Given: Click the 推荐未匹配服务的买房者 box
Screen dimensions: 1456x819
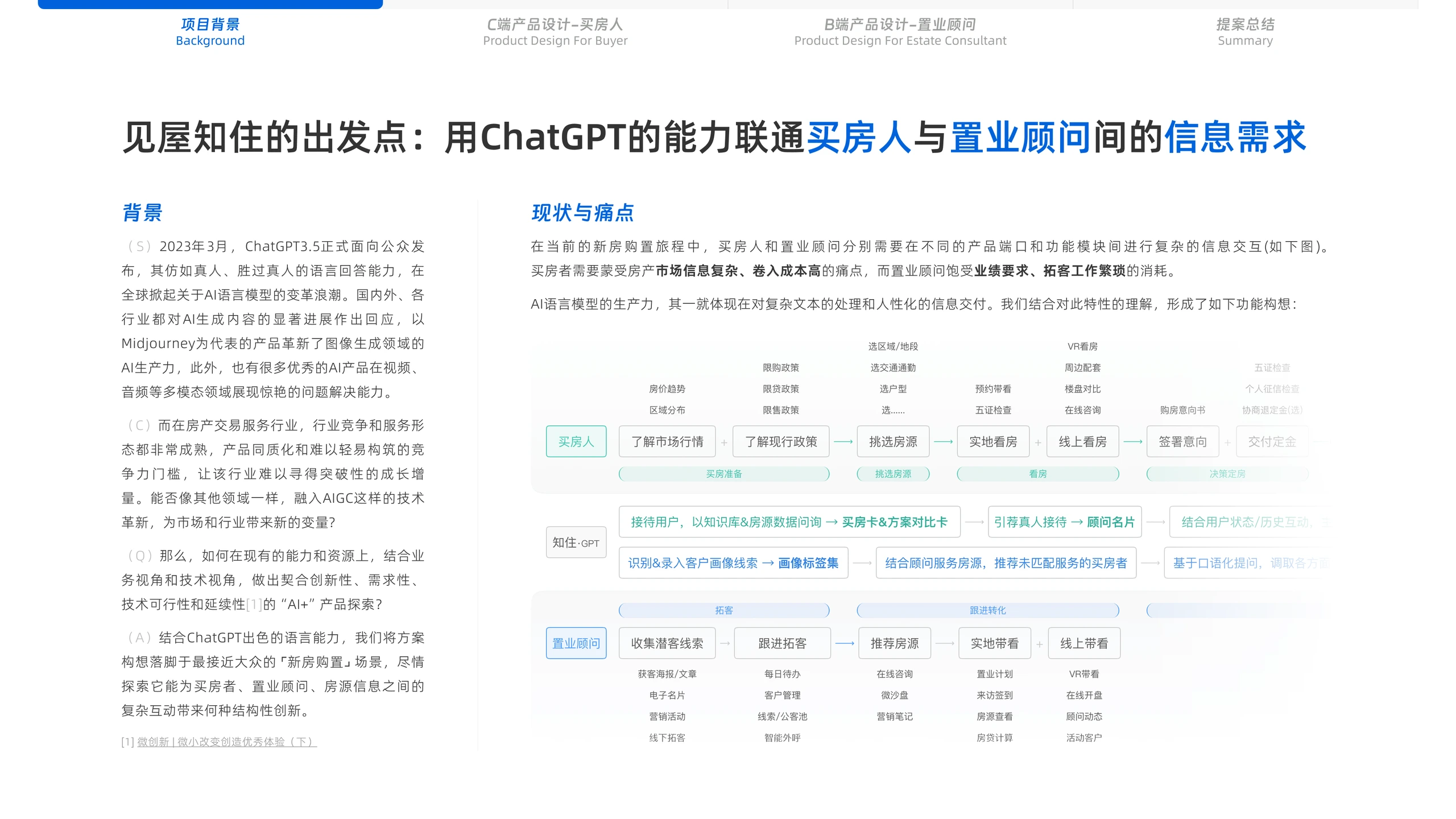Looking at the screenshot, I should click(x=1006, y=563).
